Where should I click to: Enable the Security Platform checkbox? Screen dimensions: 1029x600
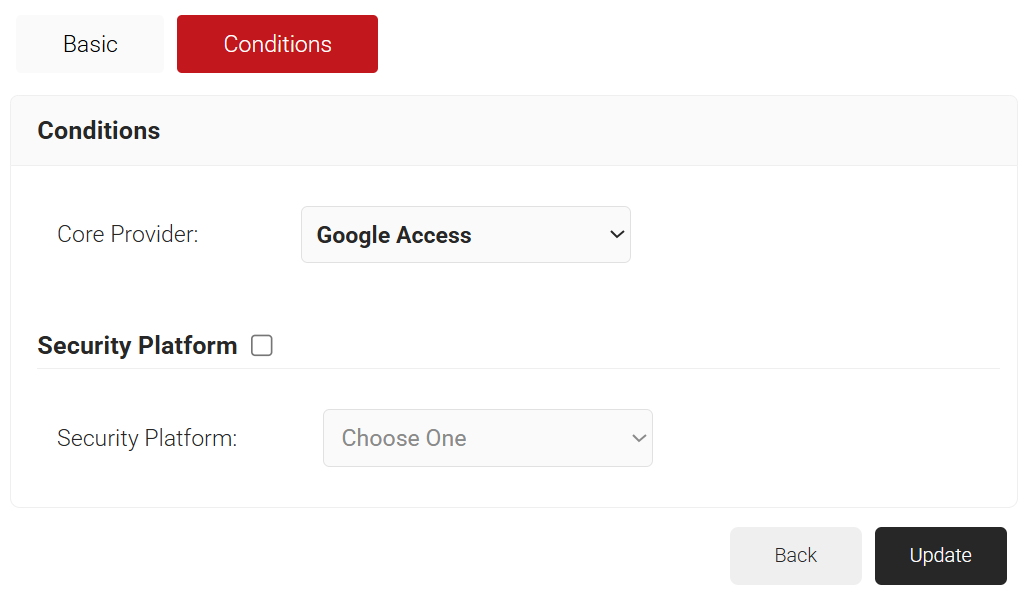pos(262,346)
